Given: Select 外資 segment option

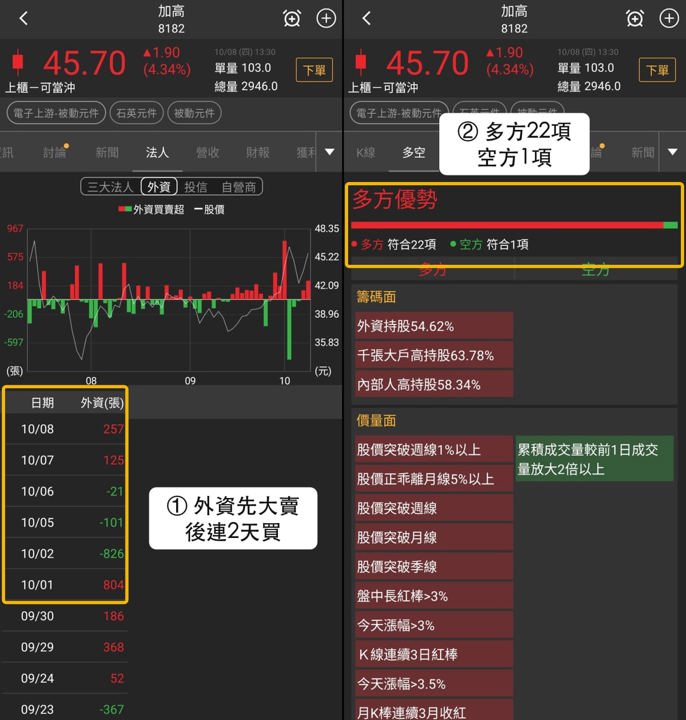Looking at the screenshot, I should pyautogui.click(x=159, y=187).
